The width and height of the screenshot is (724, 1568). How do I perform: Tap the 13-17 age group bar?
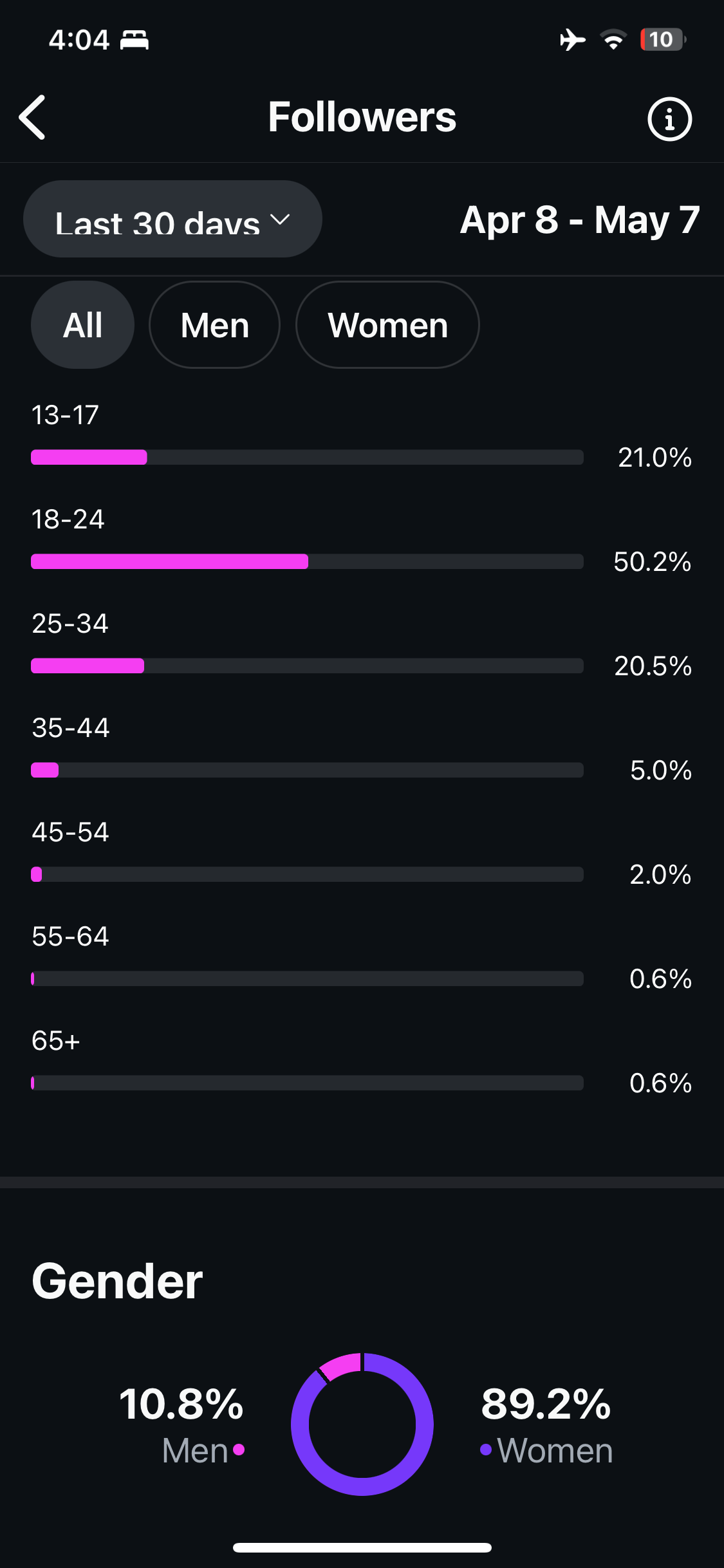[307, 457]
